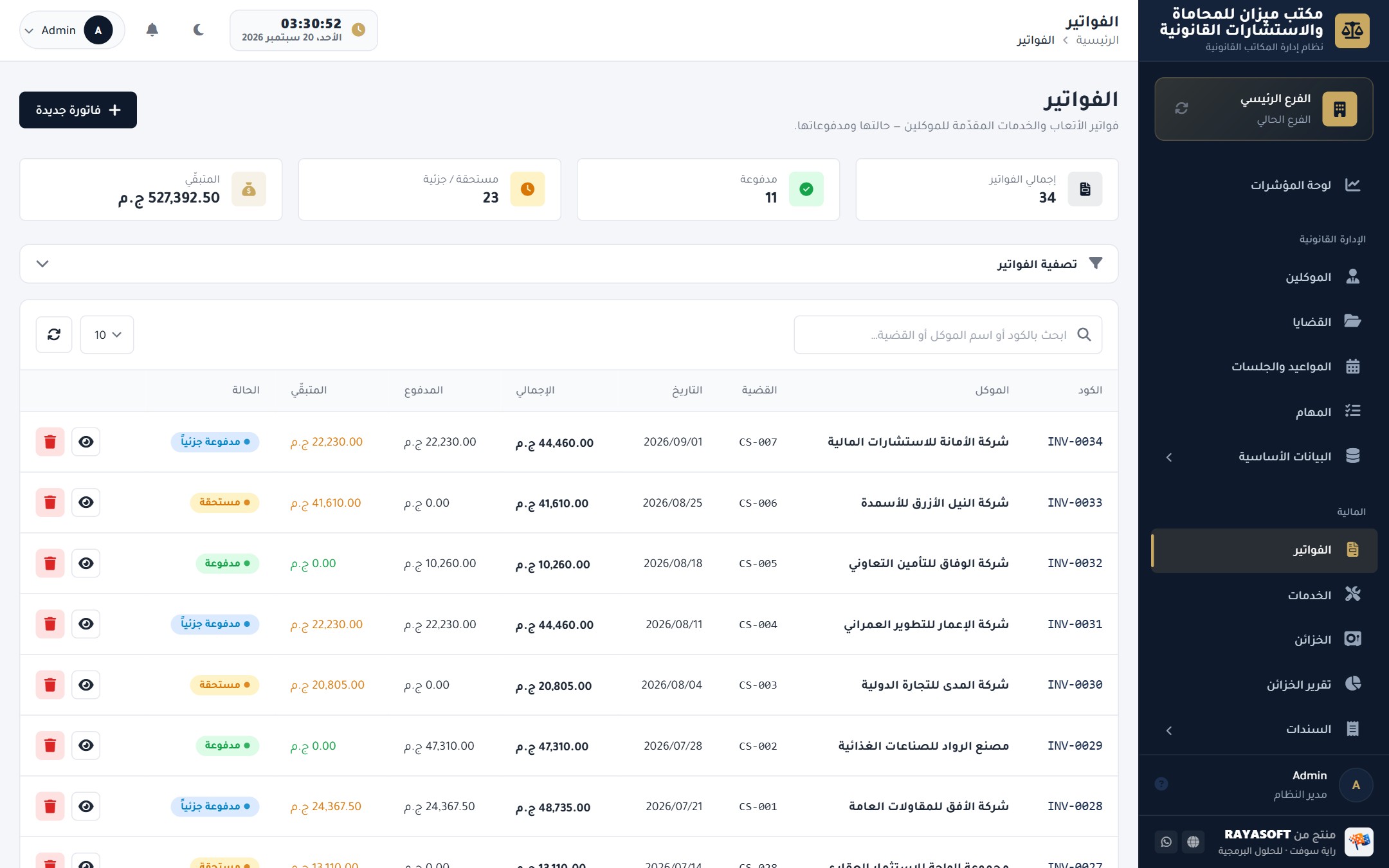The image size is (1389, 868).
Task: Open المهام tasks in the sidebar
Action: [1264, 411]
